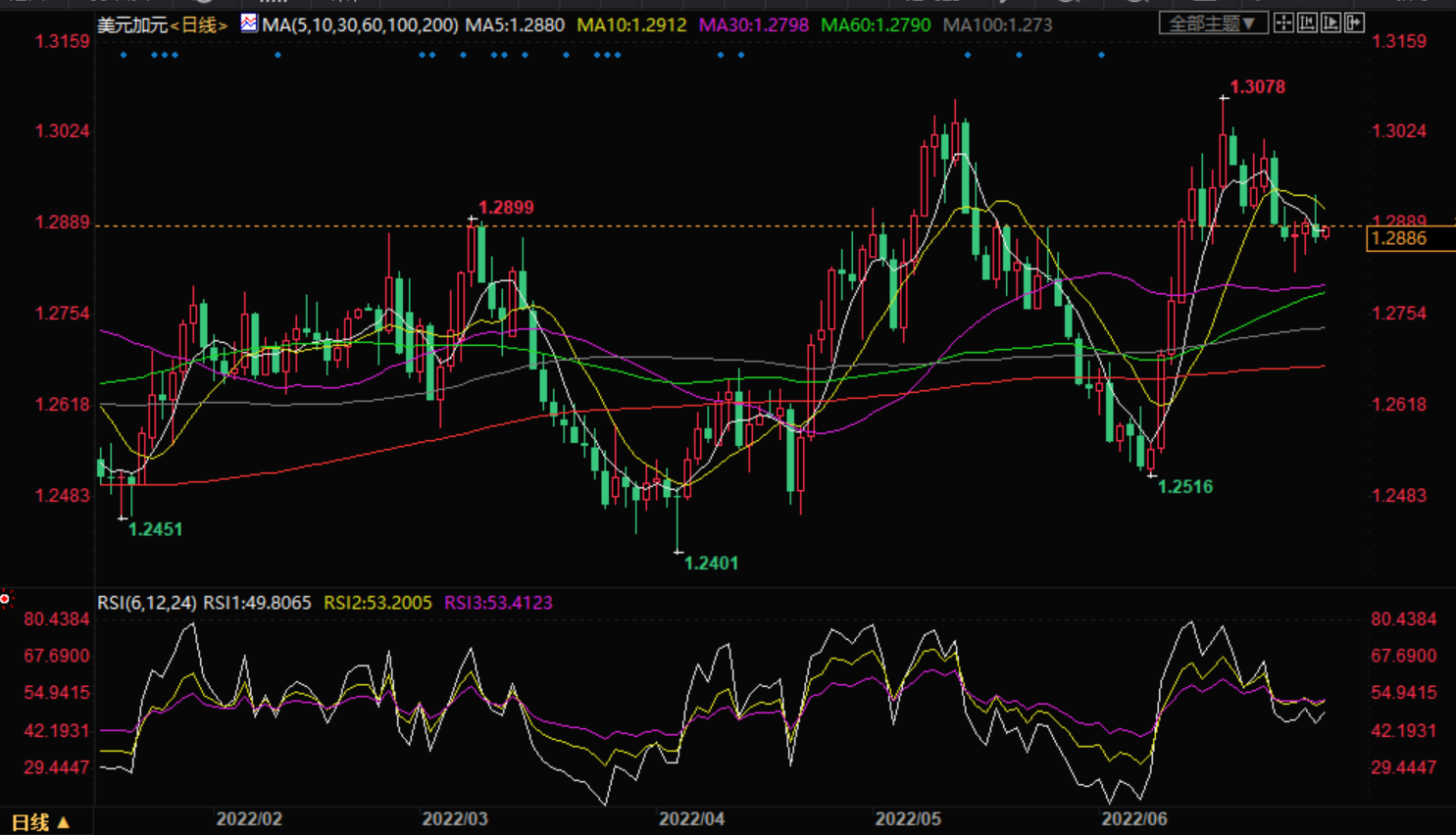Viewport: 1456px width, 835px height.
Task: Click the crosshair cursor icon in chart toolbar
Action: tap(1283, 23)
